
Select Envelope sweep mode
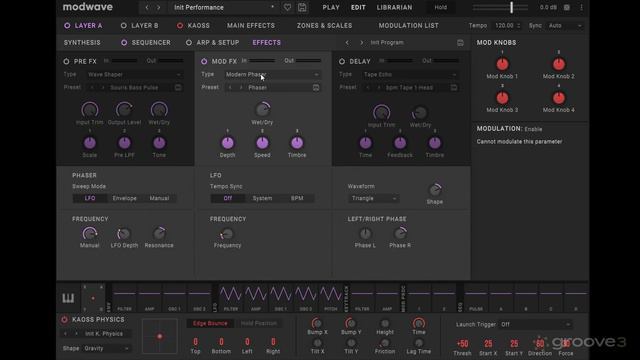pyautogui.click(x=124, y=198)
